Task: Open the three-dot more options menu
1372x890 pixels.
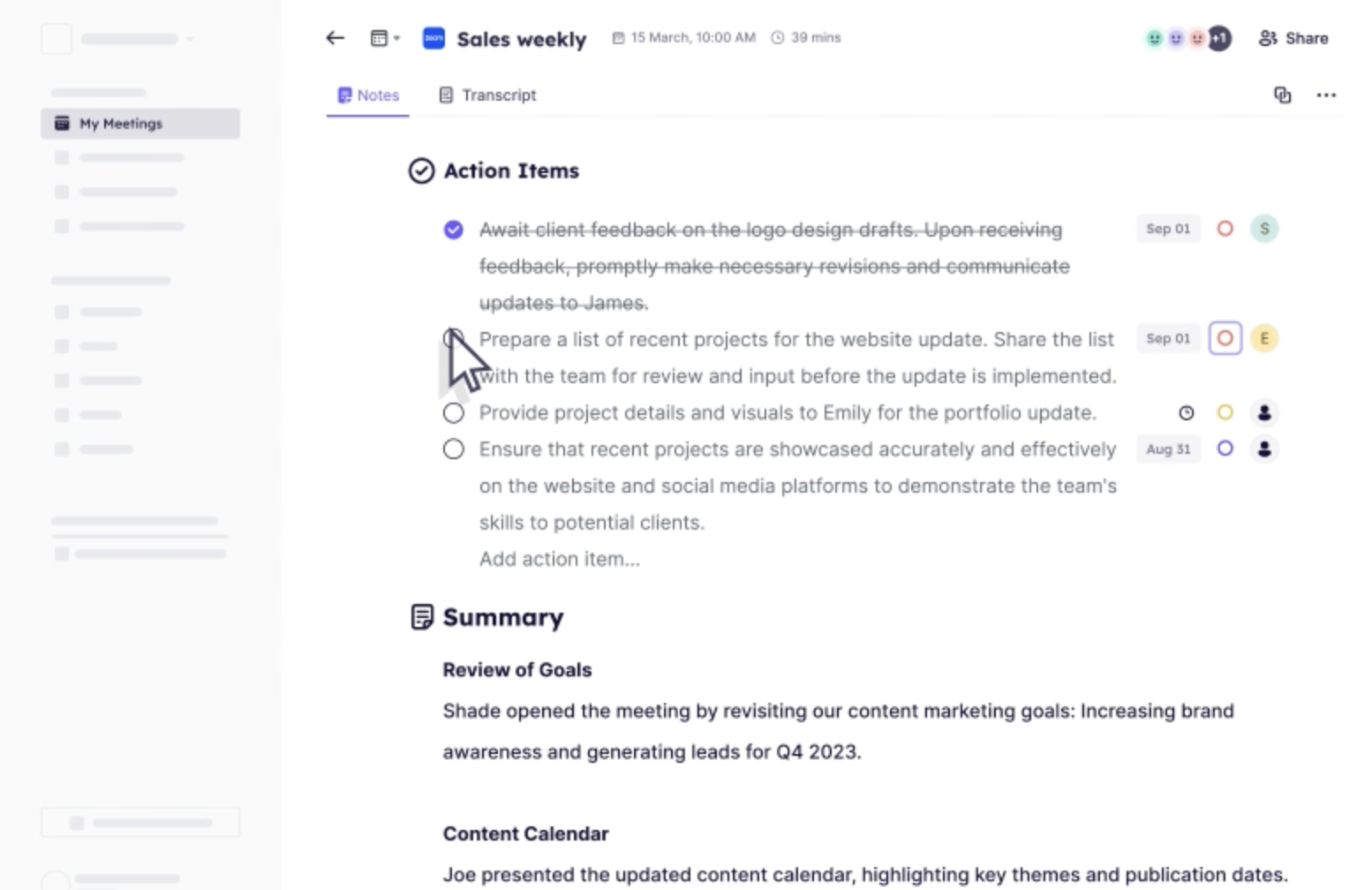Action: point(1326,95)
